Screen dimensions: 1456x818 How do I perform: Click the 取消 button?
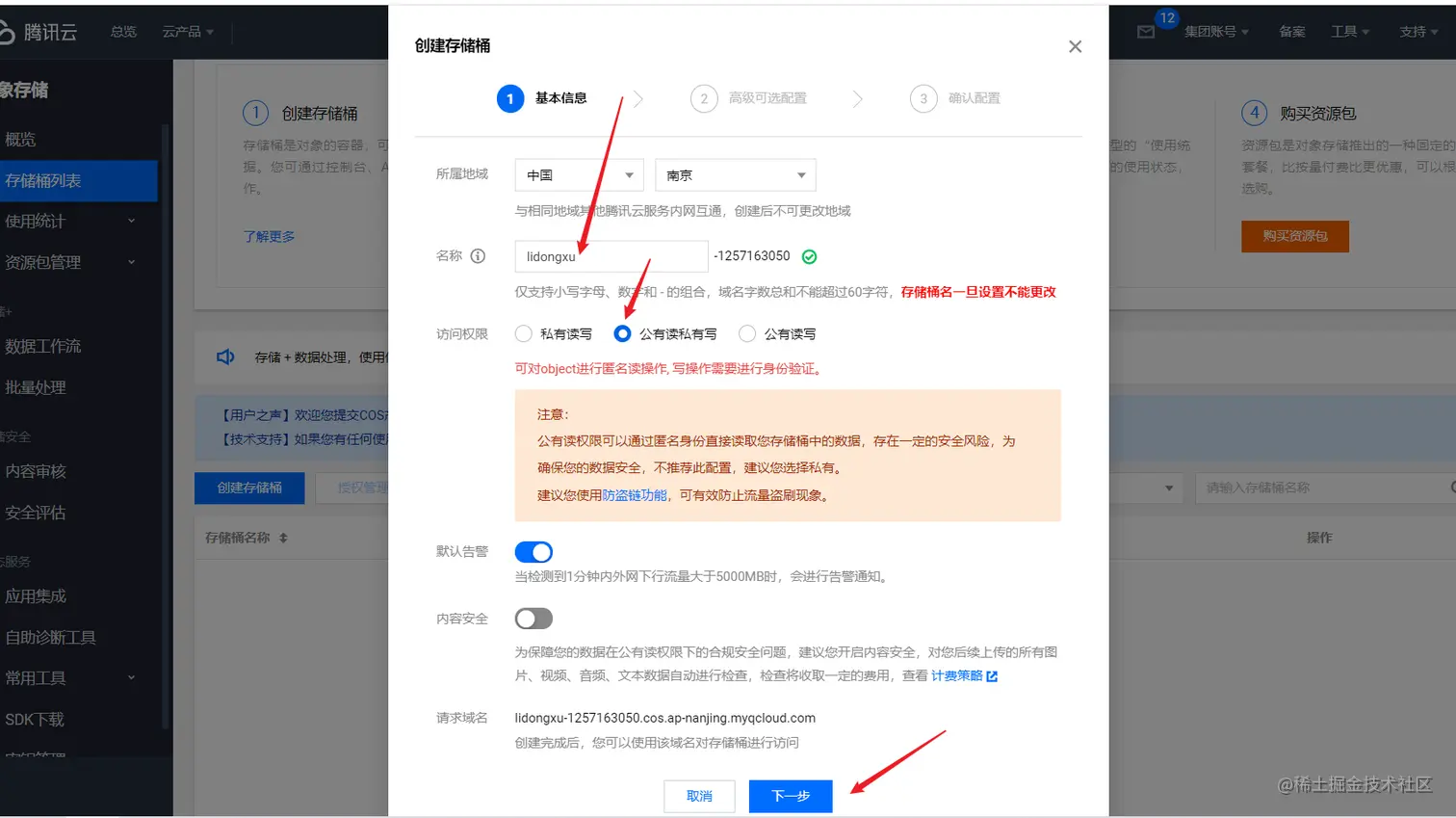(x=699, y=796)
